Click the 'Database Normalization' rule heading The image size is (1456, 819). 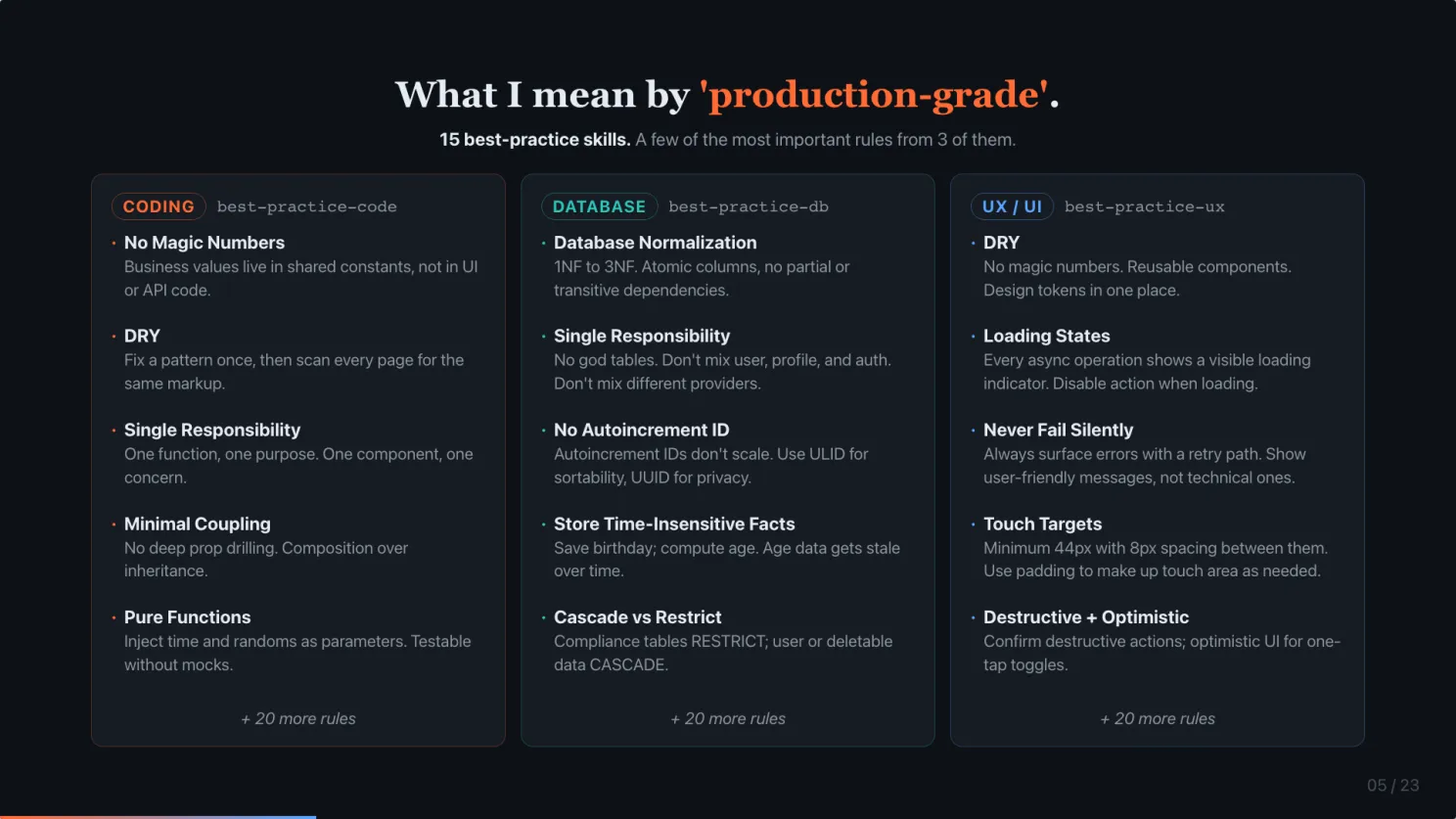(x=656, y=243)
